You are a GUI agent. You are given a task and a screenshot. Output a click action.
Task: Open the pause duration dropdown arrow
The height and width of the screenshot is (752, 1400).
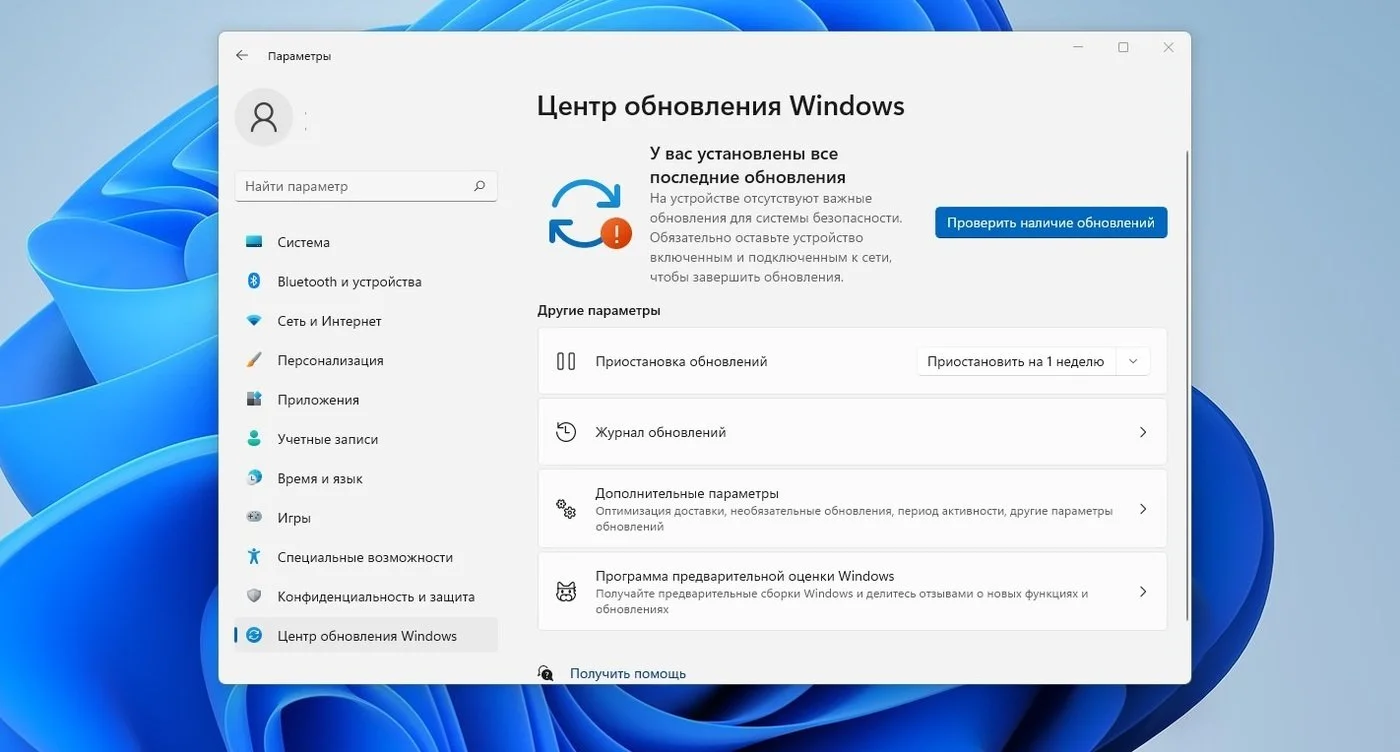click(x=1133, y=361)
